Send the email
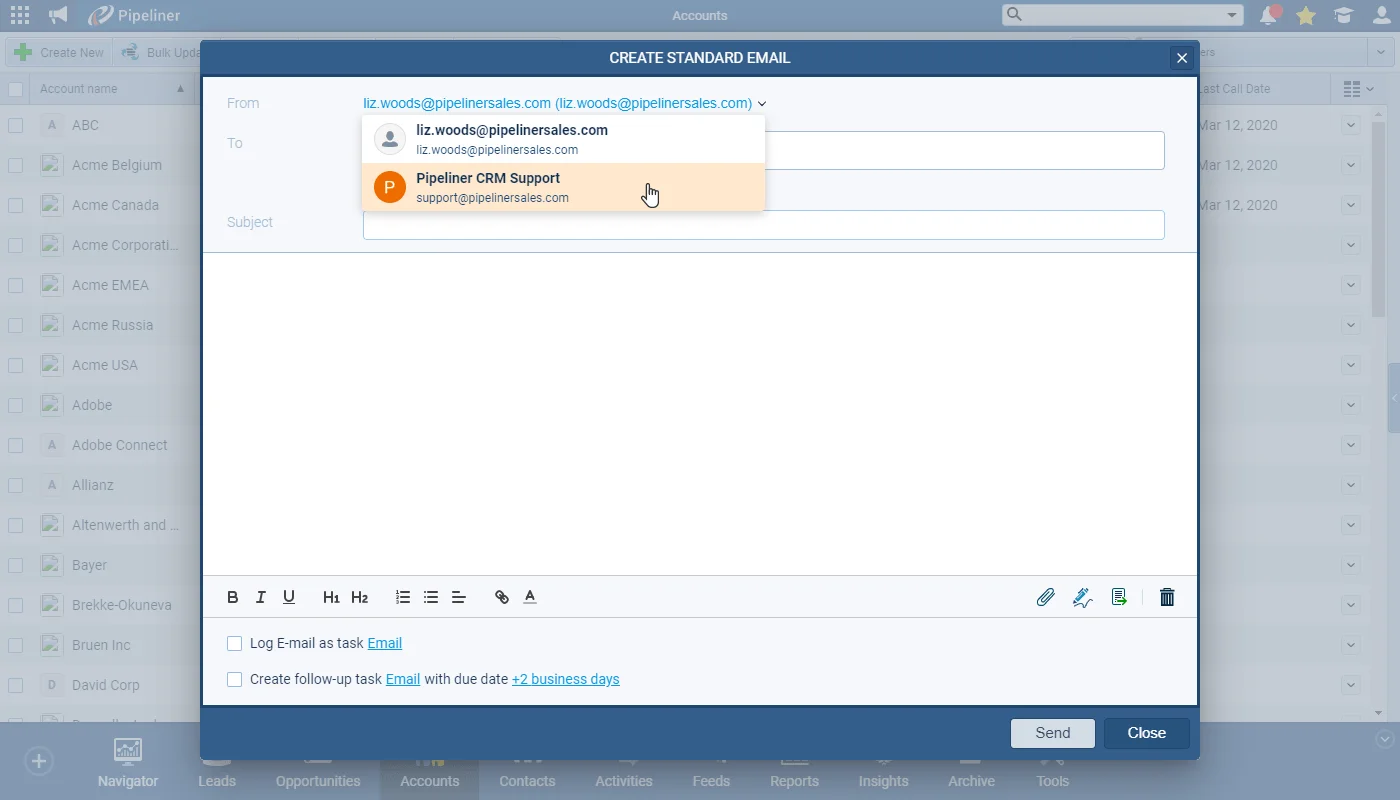 click(x=1053, y=733)
